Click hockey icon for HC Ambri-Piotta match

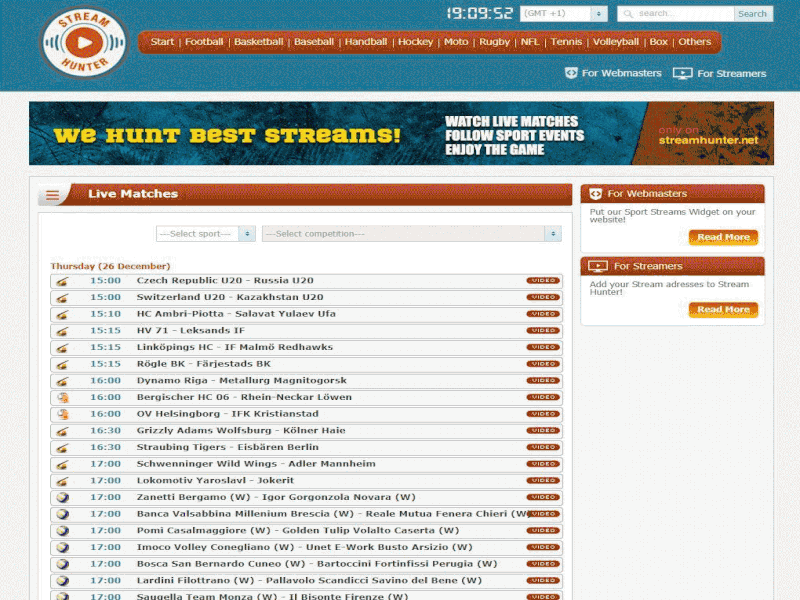click(x=62, y=314)
